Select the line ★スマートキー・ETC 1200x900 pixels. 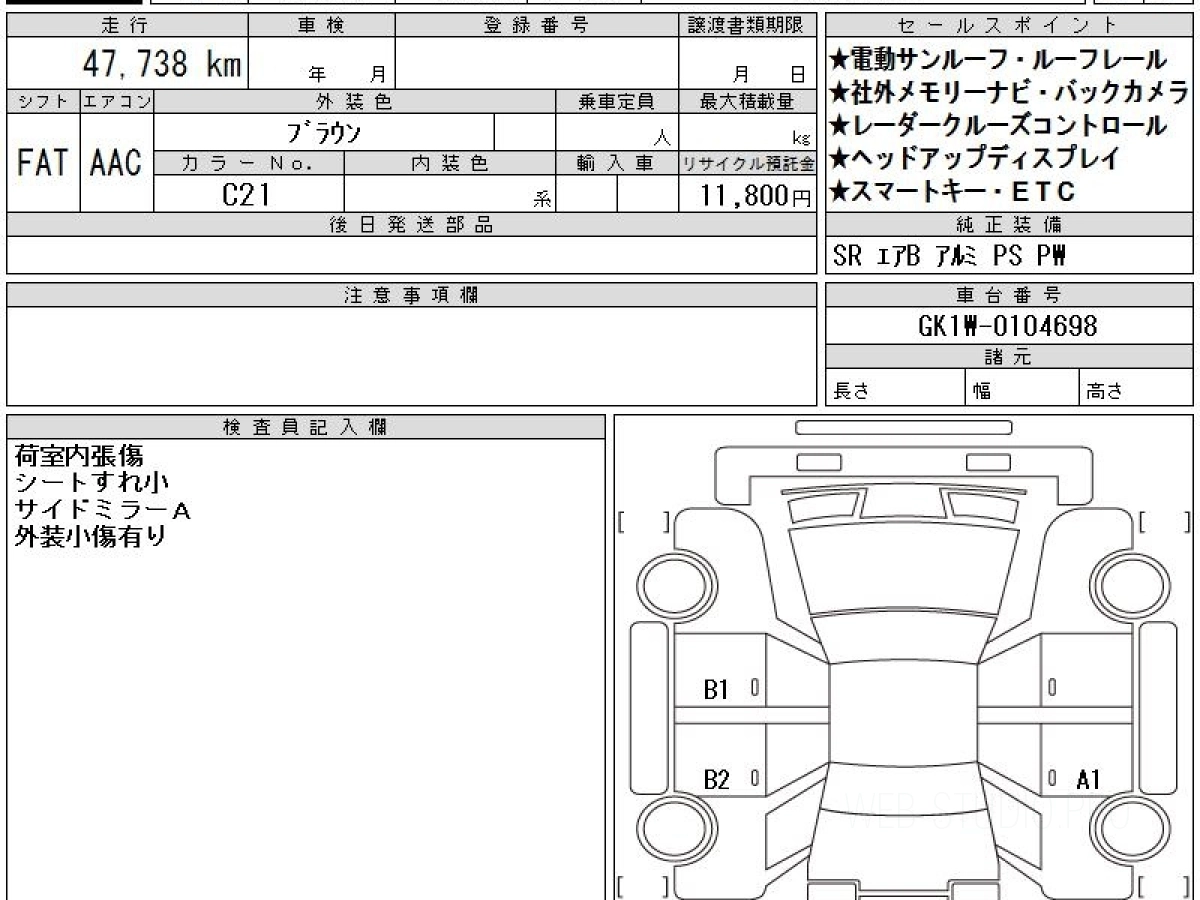click(952, 191)
